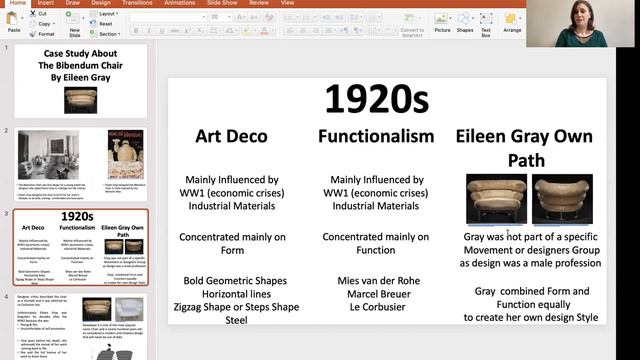Screen dimensions: 640x360
Task: Expand Picture dropdown arrow
Action: pyautogui.click(x=450, y=18)
